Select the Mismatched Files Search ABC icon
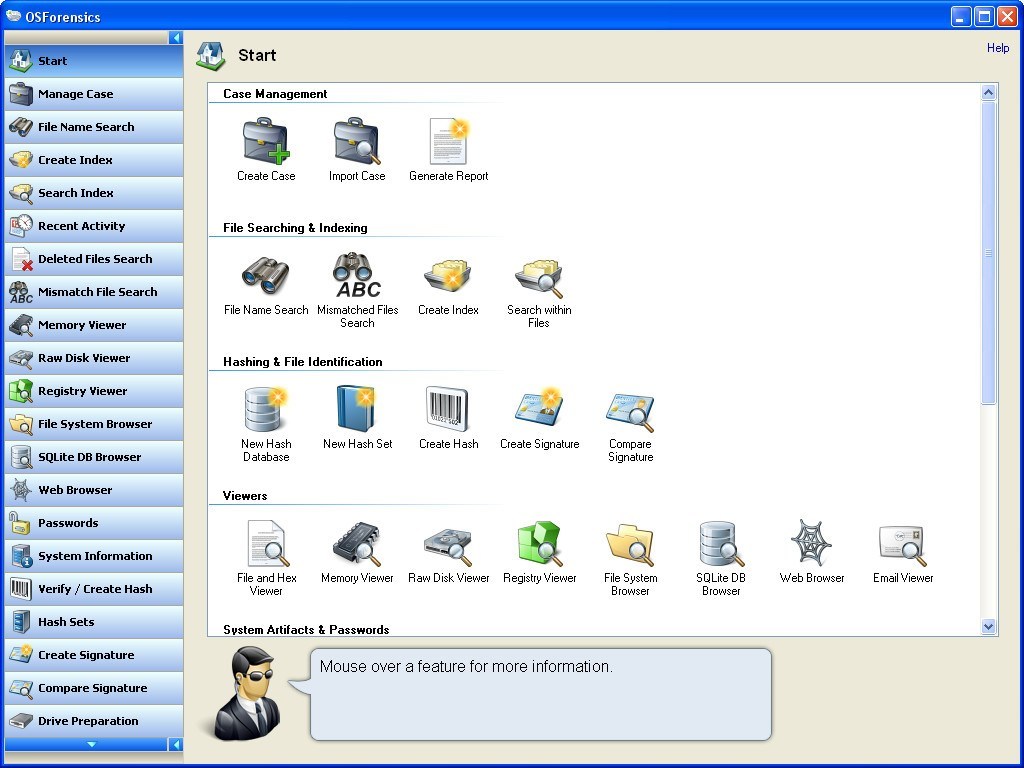1024x768 pixels. (357, 276)
